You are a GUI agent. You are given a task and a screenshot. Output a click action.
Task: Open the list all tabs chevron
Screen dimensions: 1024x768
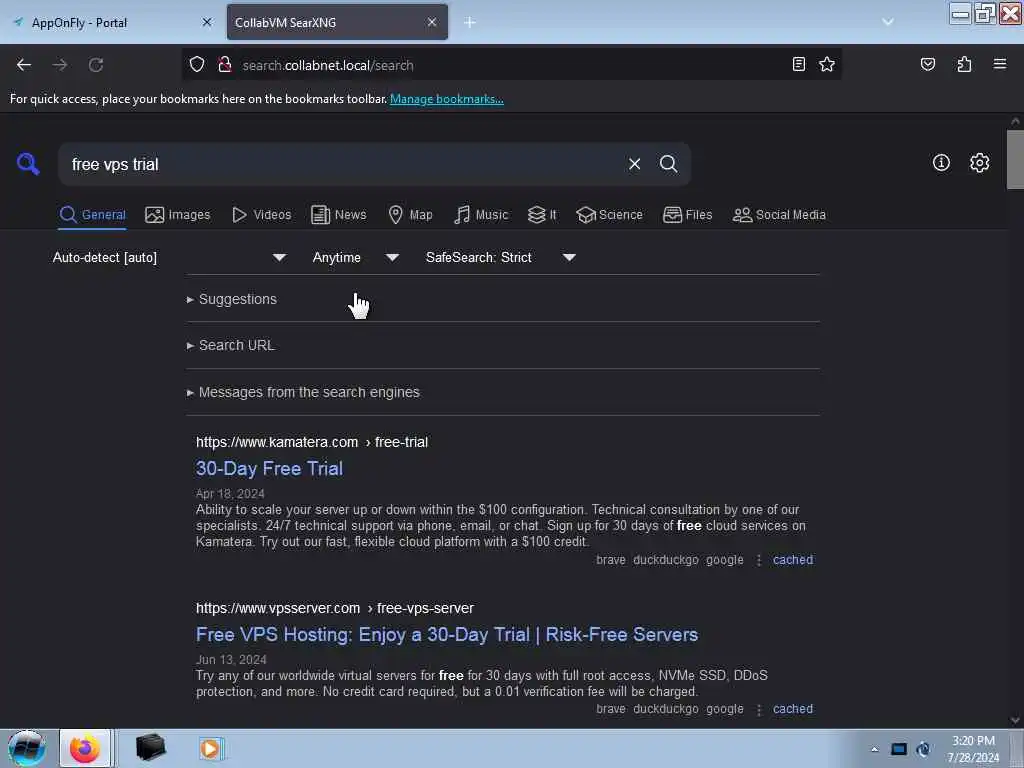pos(888,22)
